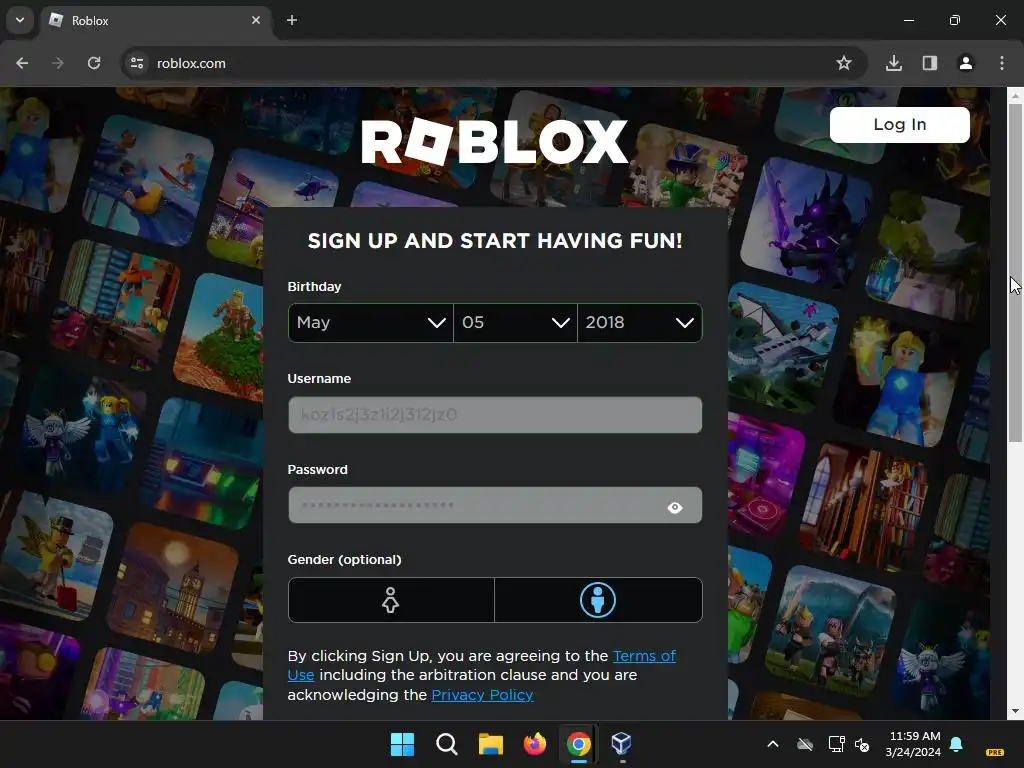Minimize the Chrome window
Viewport: 1024px width, 768px height.
coord(908,20)
